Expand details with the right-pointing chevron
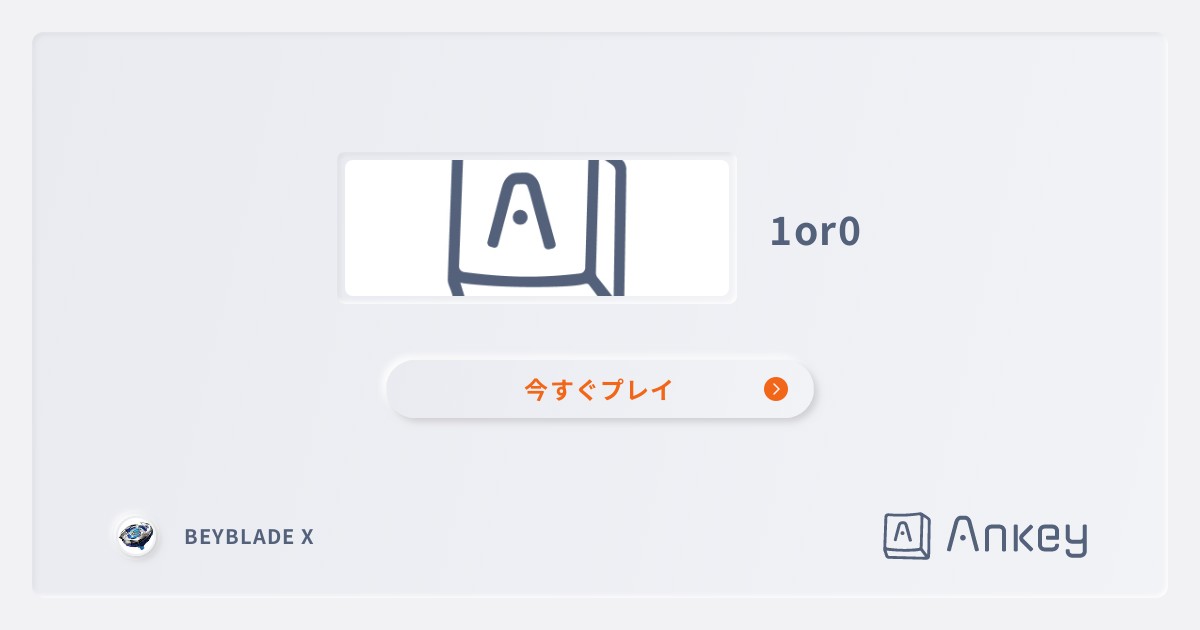This screenshot has height=630, width=1200. (776, 389)
